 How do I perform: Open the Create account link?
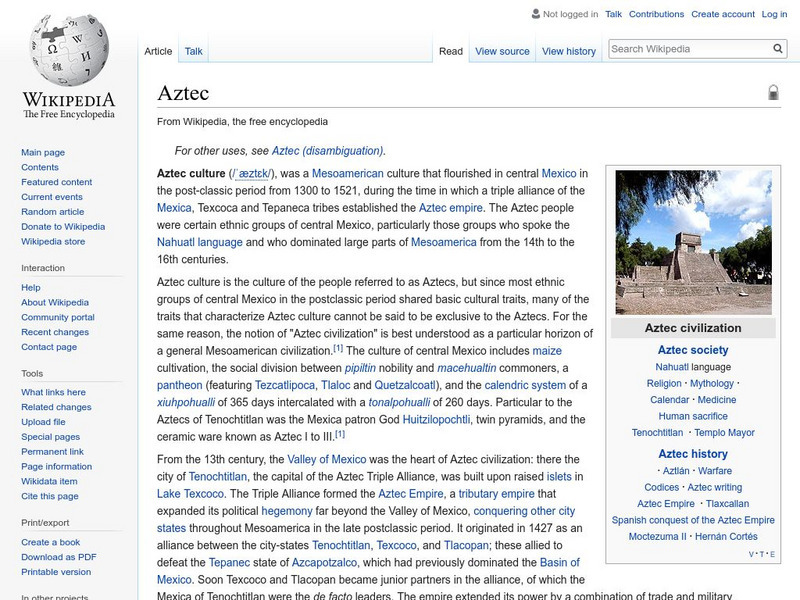pos(723,15)
